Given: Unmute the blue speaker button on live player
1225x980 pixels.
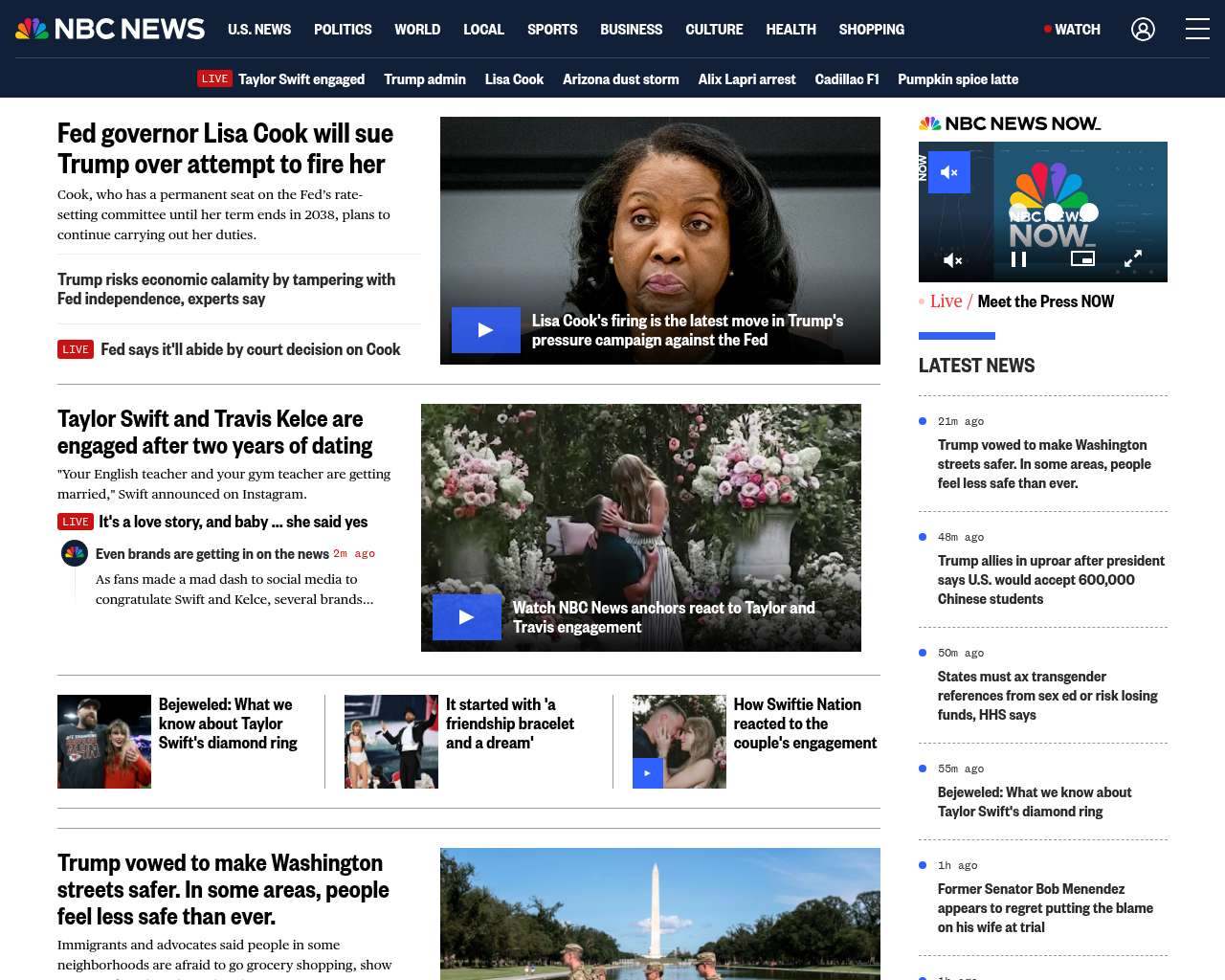Looking at the screenshot, I should [x=949, y=172].
